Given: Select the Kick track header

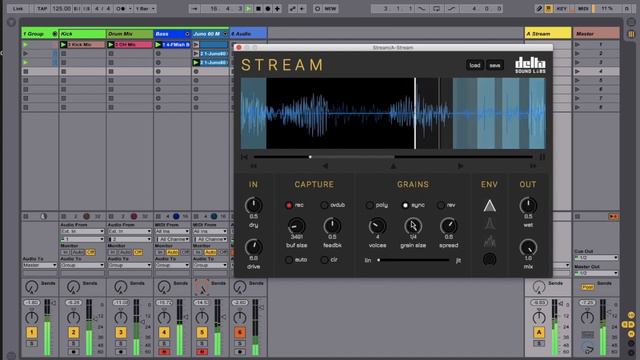Looking at the screenshot, I should point(82,34).
